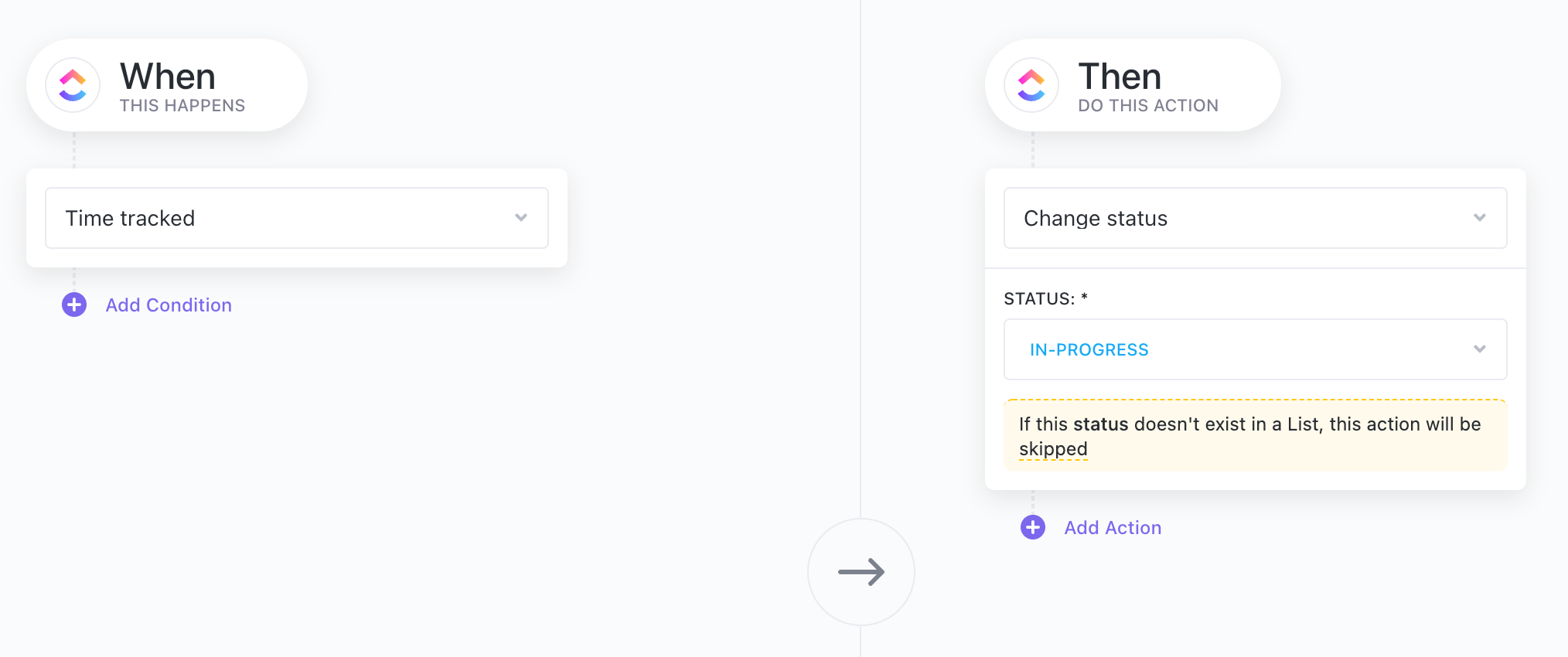Screen dimensions: 1568x657
Task: Click the skipped warning text link
Action: tap(1052, 448)
